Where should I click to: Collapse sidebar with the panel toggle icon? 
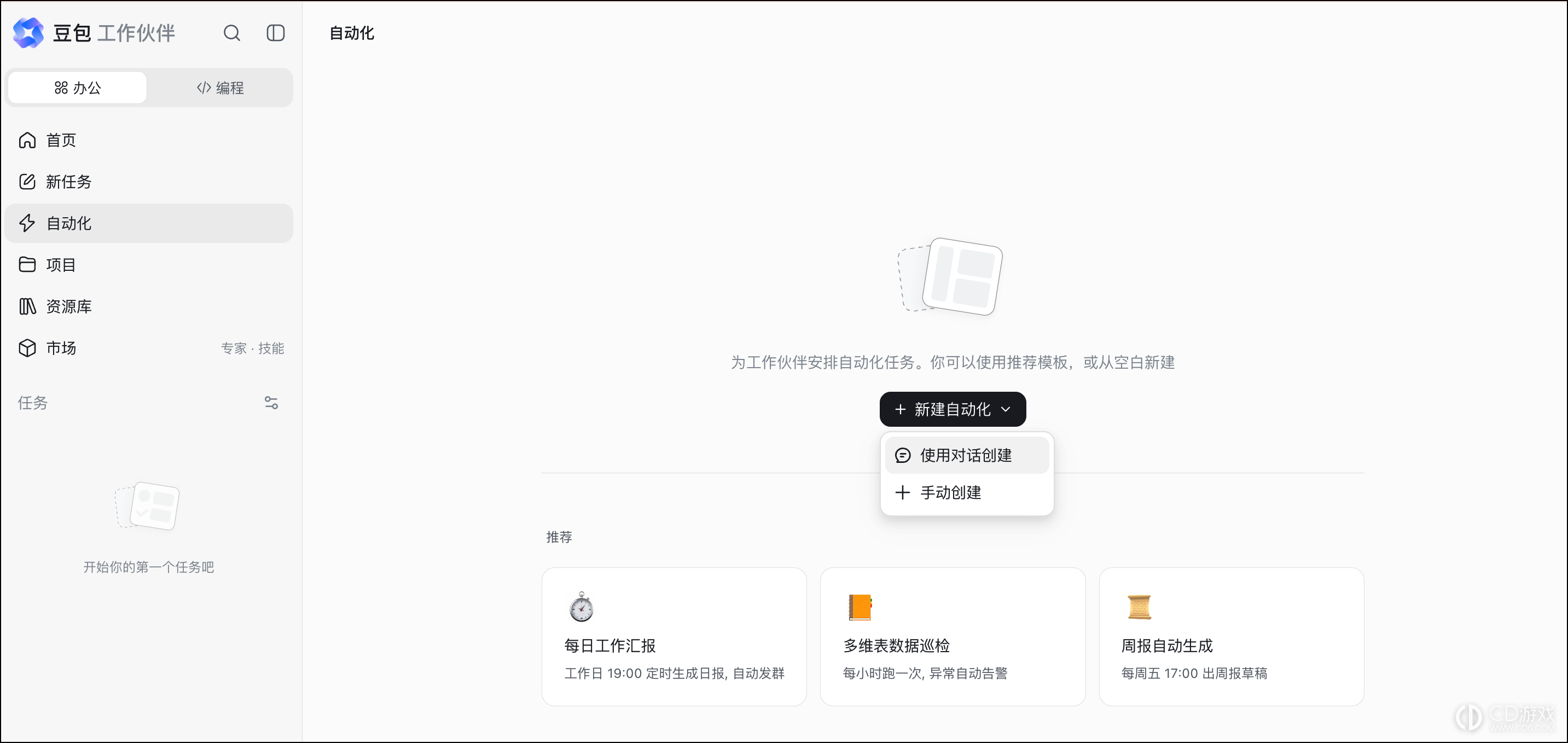click(276, 33)
